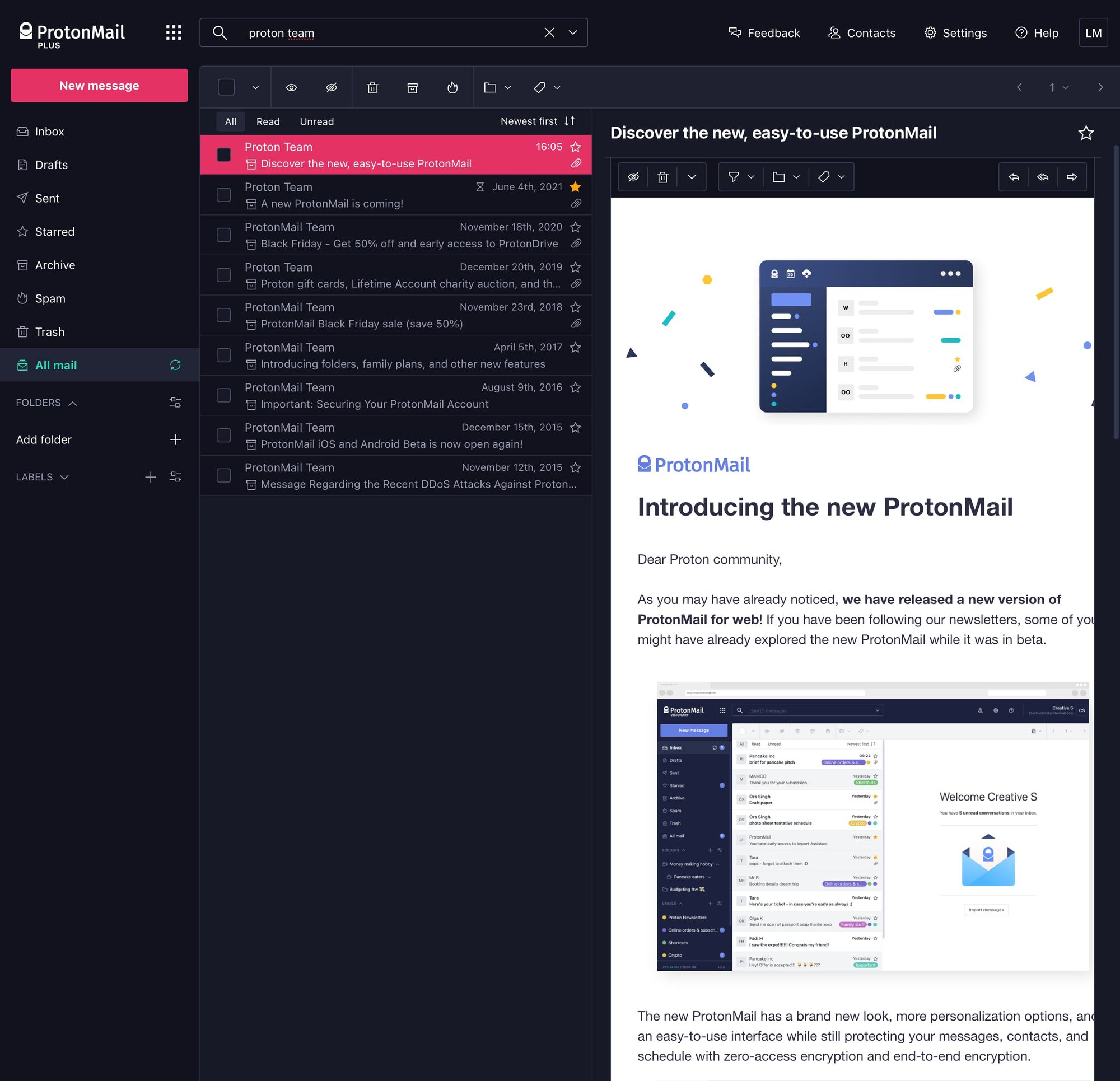This screenshot has height=1081, width=1120.
Task: Collapse the FOLDERS section
Action: [46, 403]
